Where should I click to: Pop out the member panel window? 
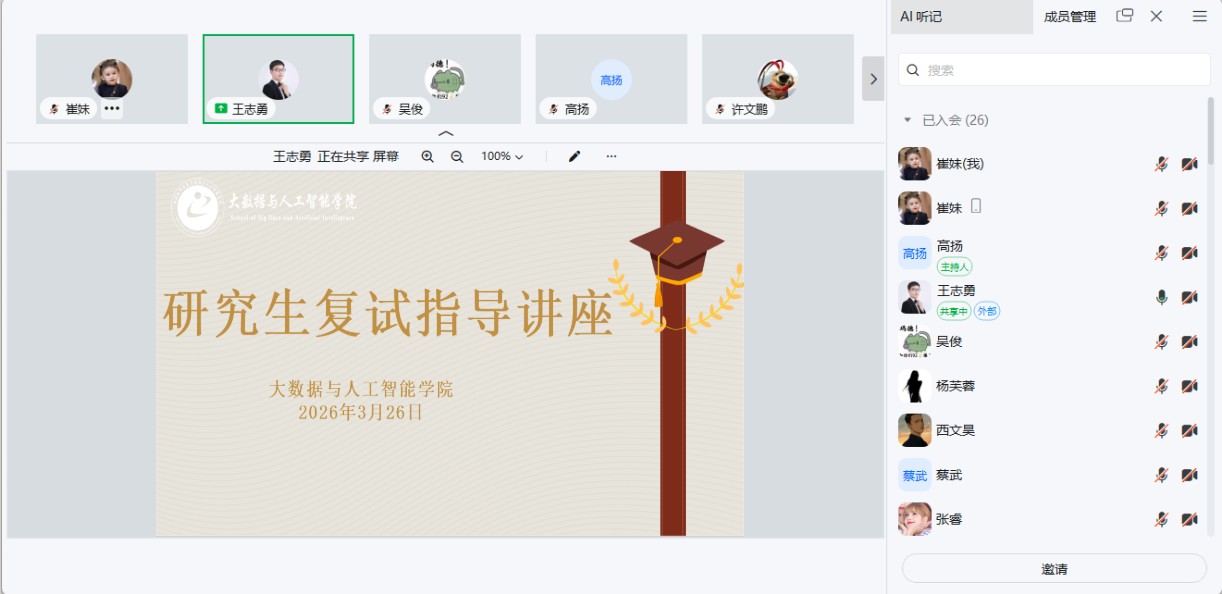[1125, 16]
